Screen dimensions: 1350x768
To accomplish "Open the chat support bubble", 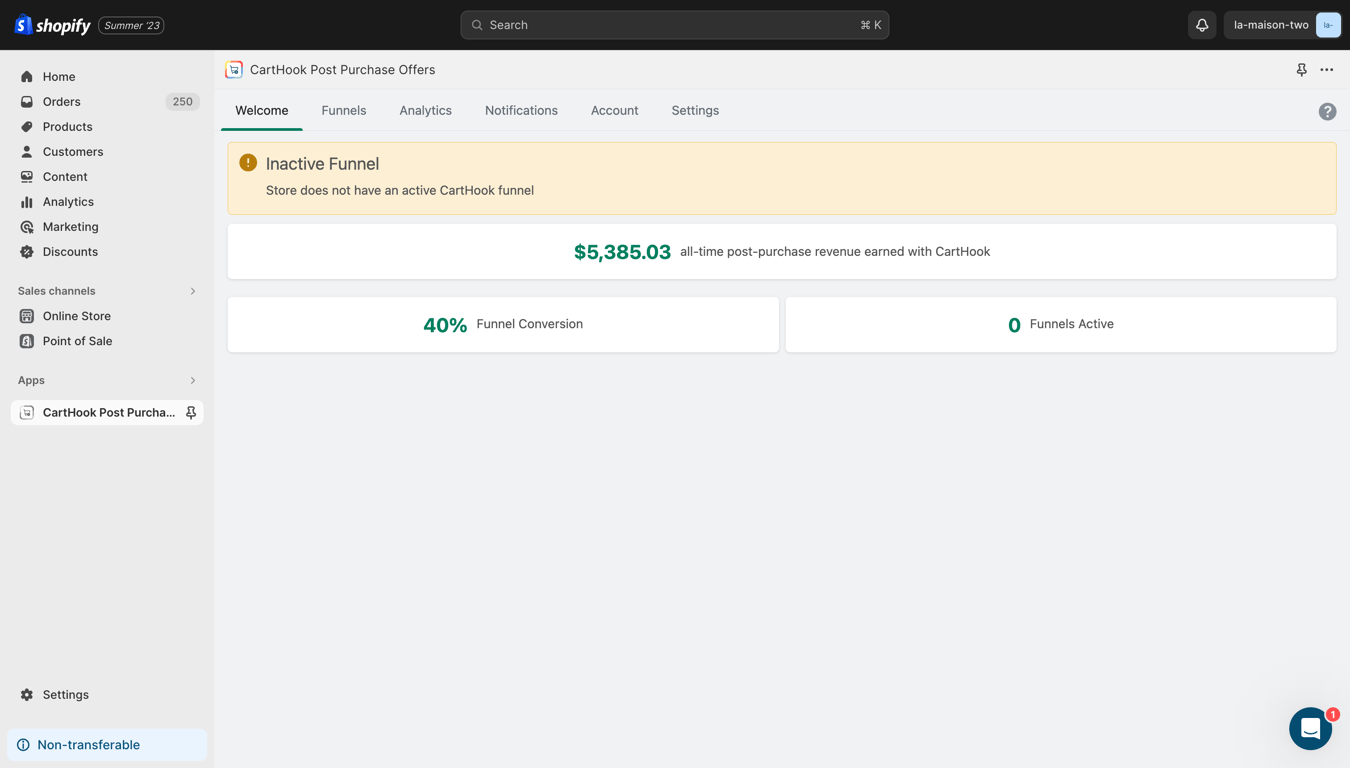I will (1310, 729).
